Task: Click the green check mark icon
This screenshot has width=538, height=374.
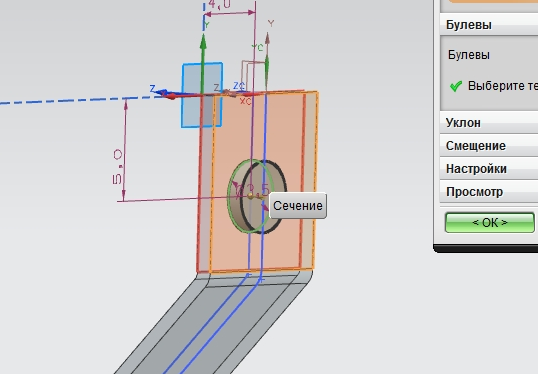Action: point(456,86)
